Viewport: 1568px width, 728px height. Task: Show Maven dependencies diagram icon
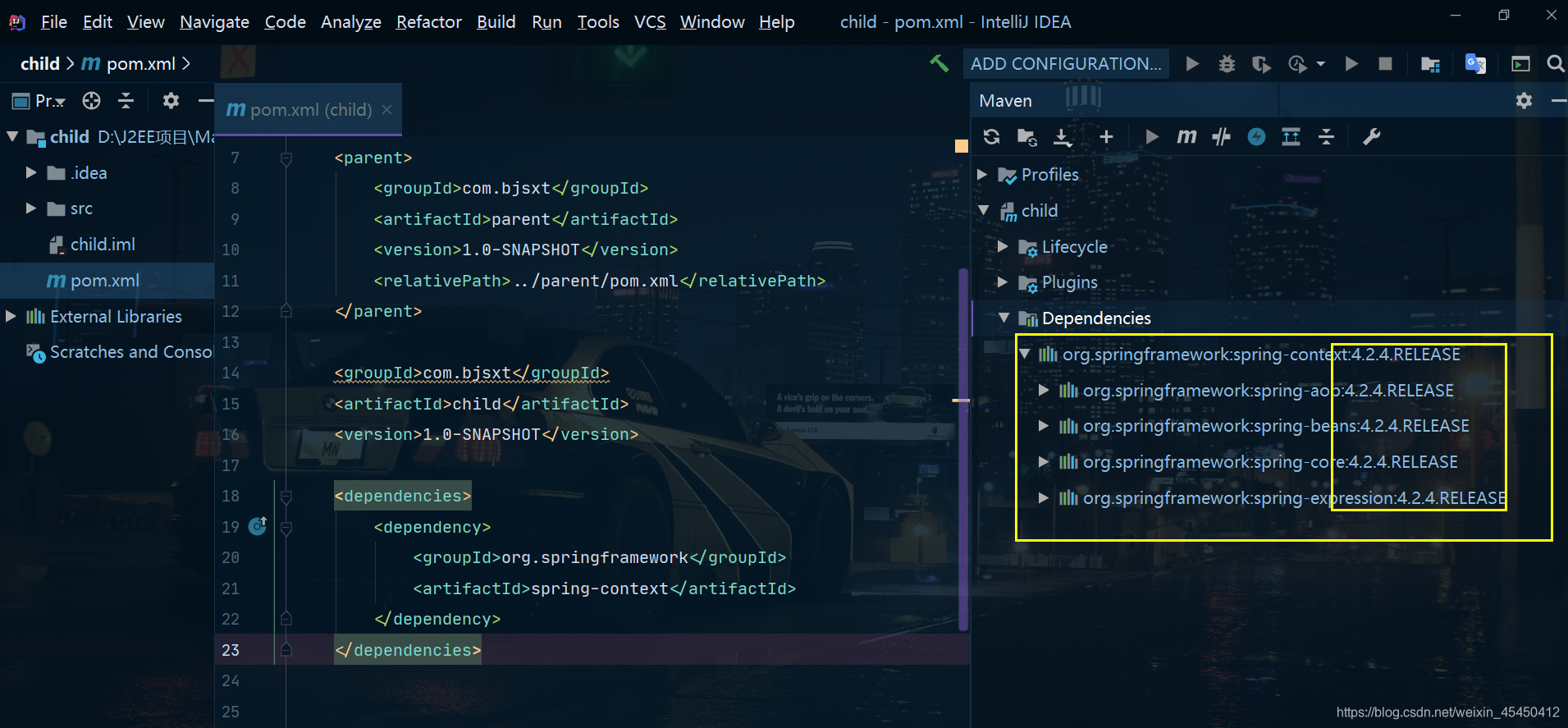(1291, 137)
